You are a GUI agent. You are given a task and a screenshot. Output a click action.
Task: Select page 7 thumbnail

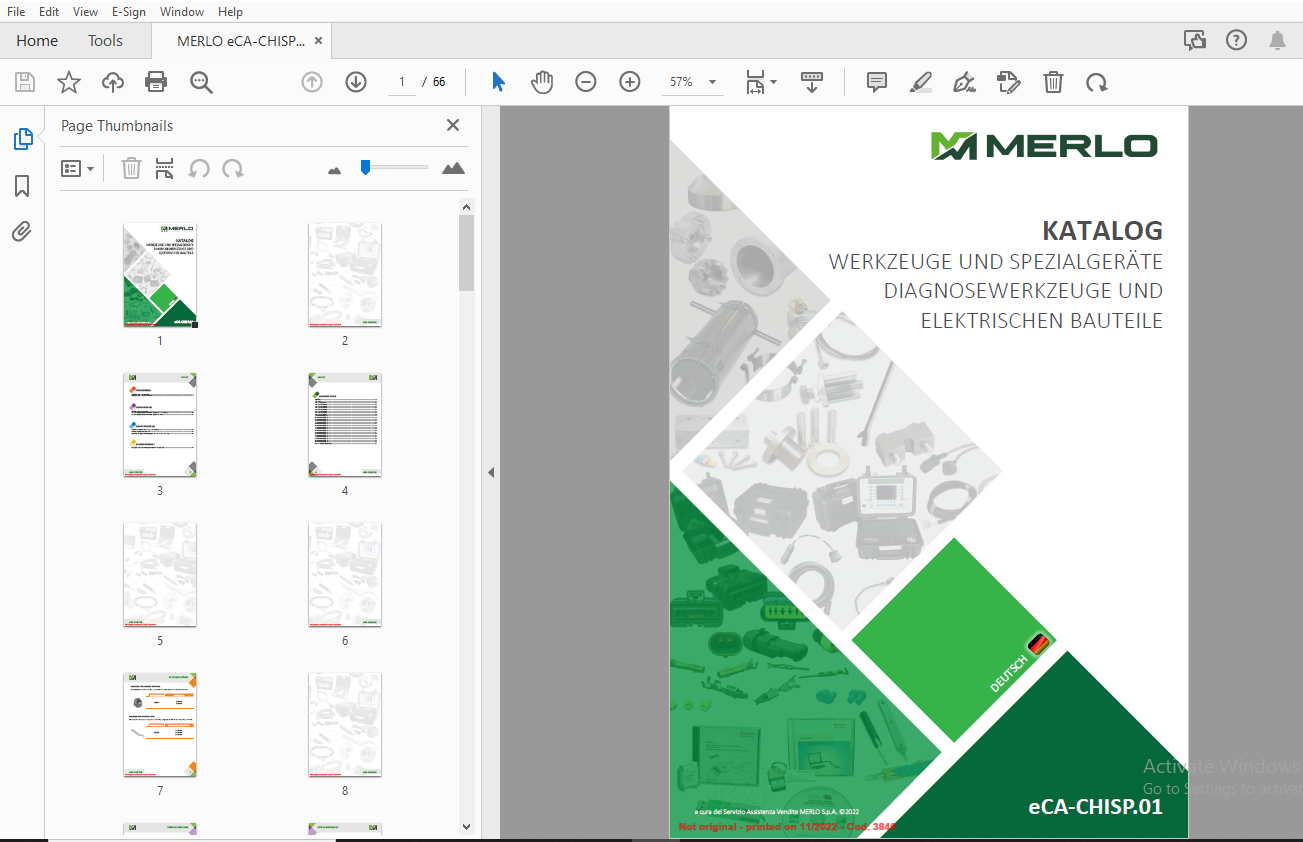coord(160,725)
